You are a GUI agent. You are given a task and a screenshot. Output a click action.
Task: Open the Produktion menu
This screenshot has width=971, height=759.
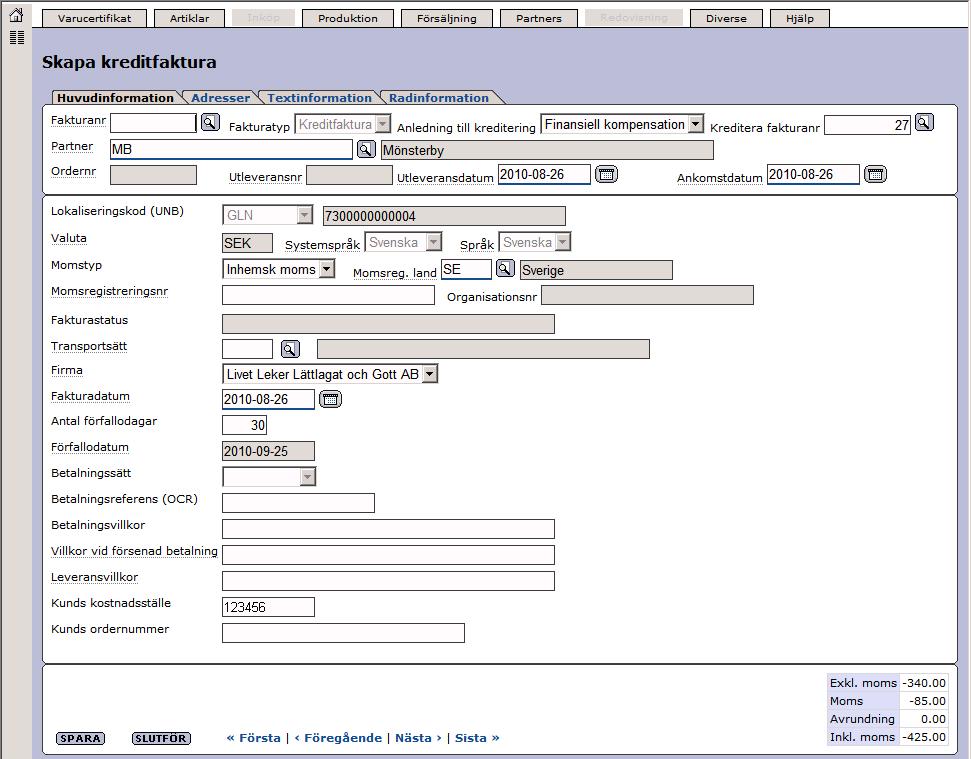(348, 19)
